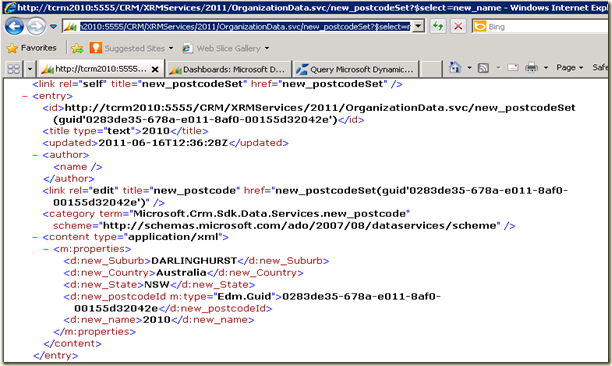
Task: Click the Suggested Sites orange icon
Action: (x=95, y=48)
